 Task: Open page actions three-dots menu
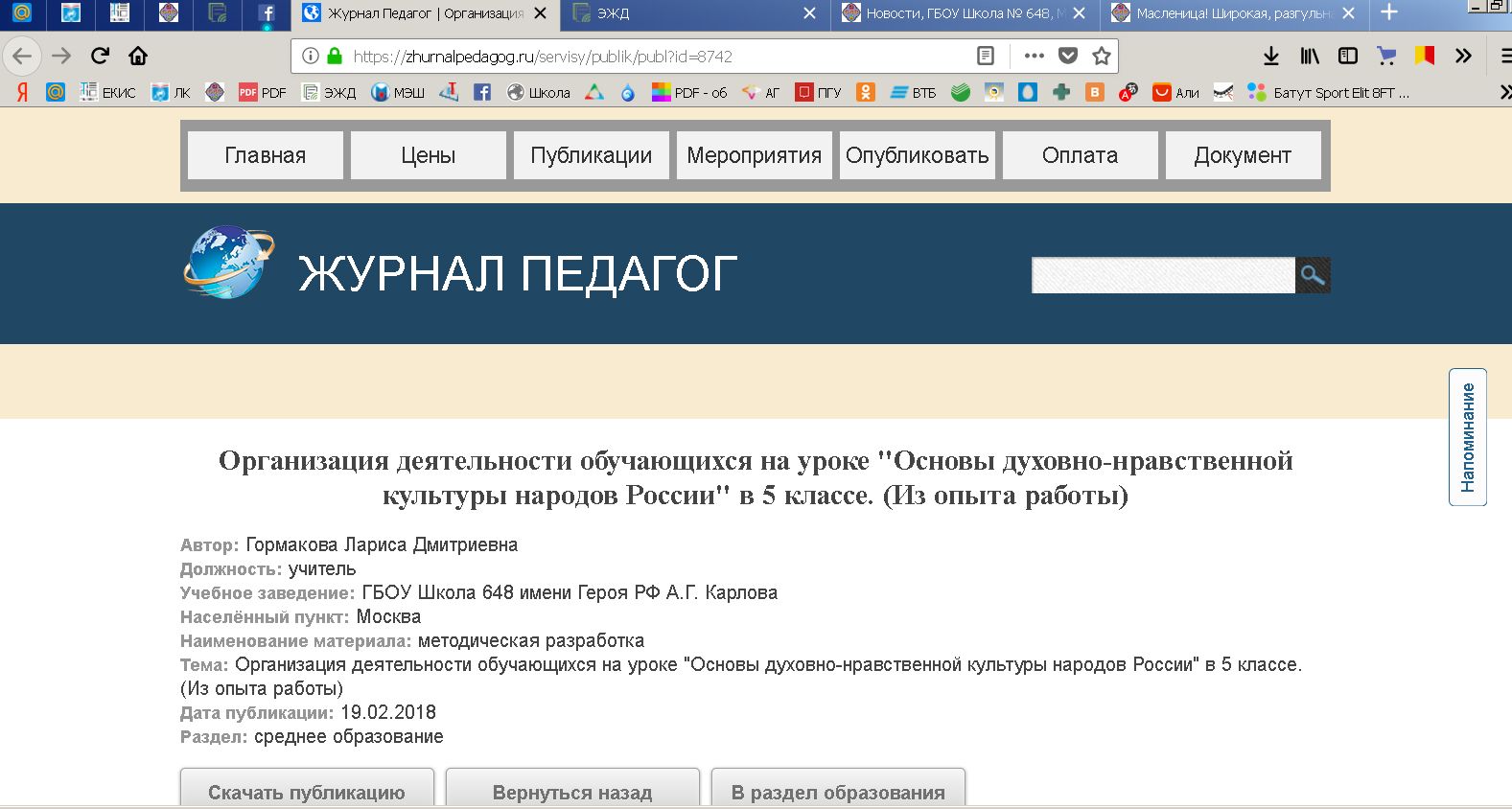pyautogui.click(x=1034, y=56)
